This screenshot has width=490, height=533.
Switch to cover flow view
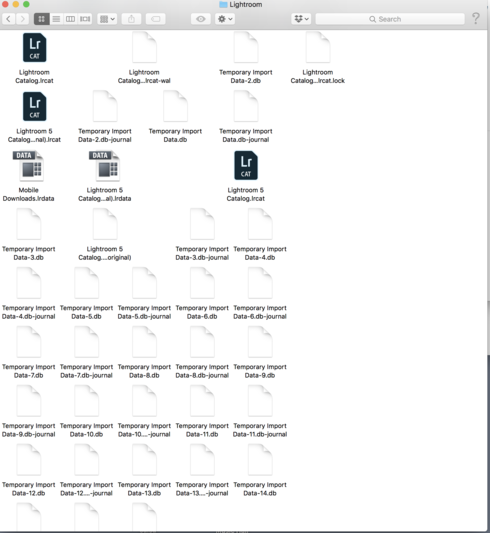point(85,19)
